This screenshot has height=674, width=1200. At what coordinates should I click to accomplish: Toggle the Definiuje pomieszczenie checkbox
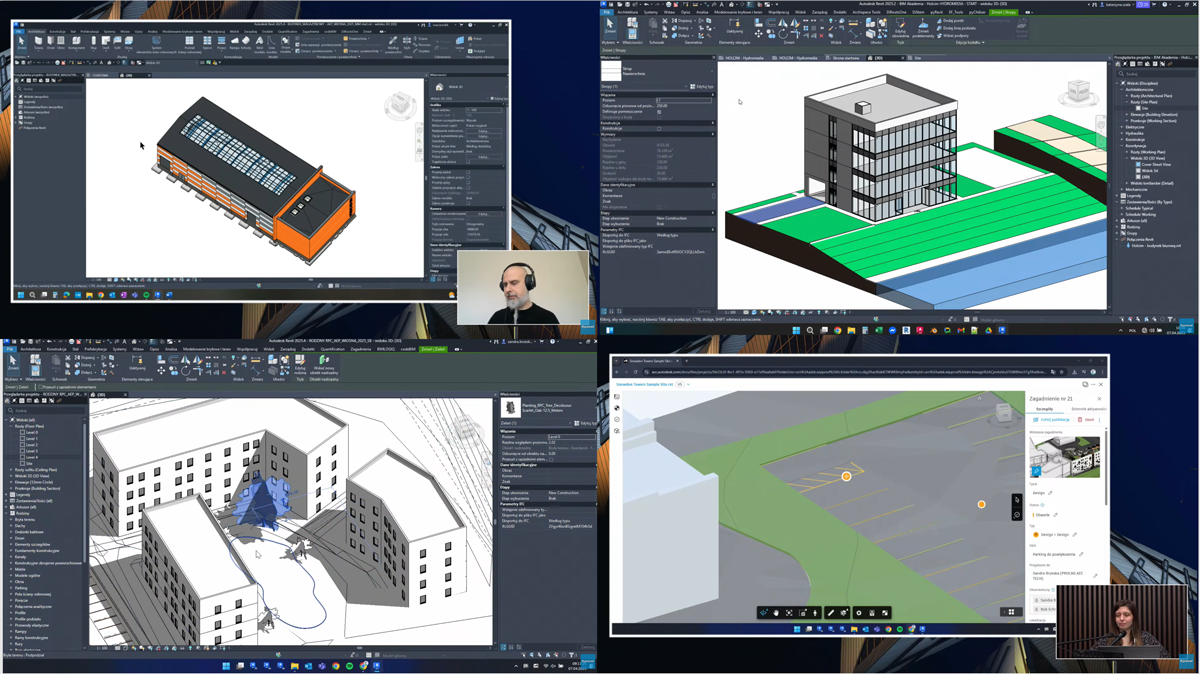[x=659, y=112]
